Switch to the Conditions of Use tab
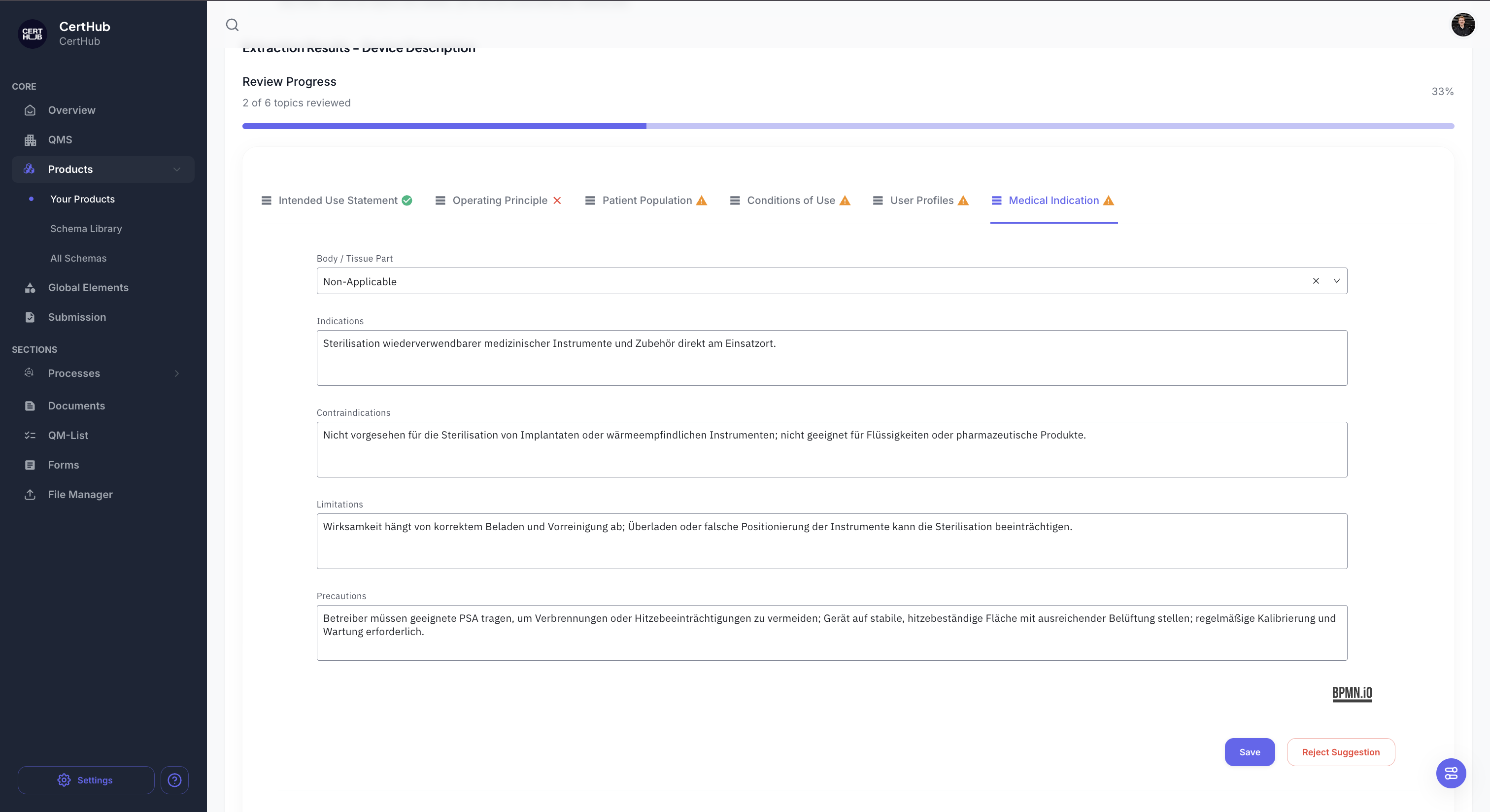 (x=791, y=200)
